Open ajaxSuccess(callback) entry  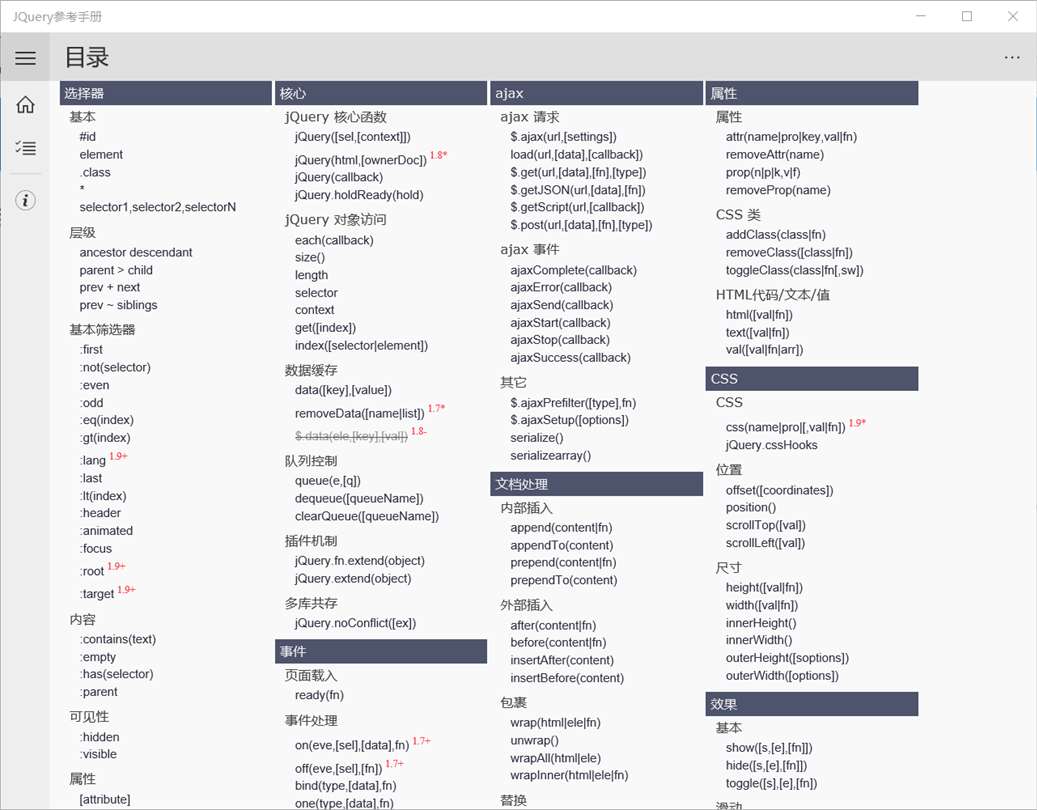point(571,358)
